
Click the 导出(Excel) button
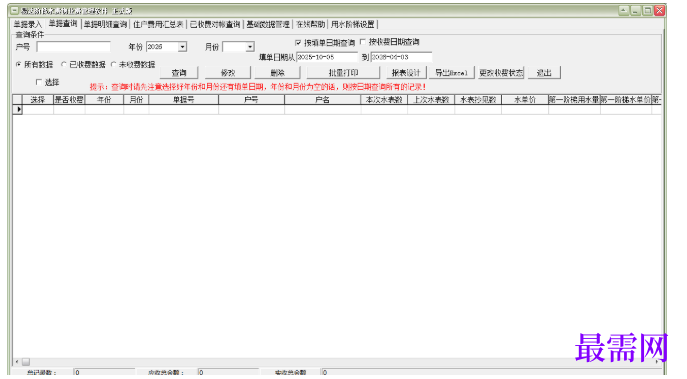pyautogui.click(x=451, y=73)
